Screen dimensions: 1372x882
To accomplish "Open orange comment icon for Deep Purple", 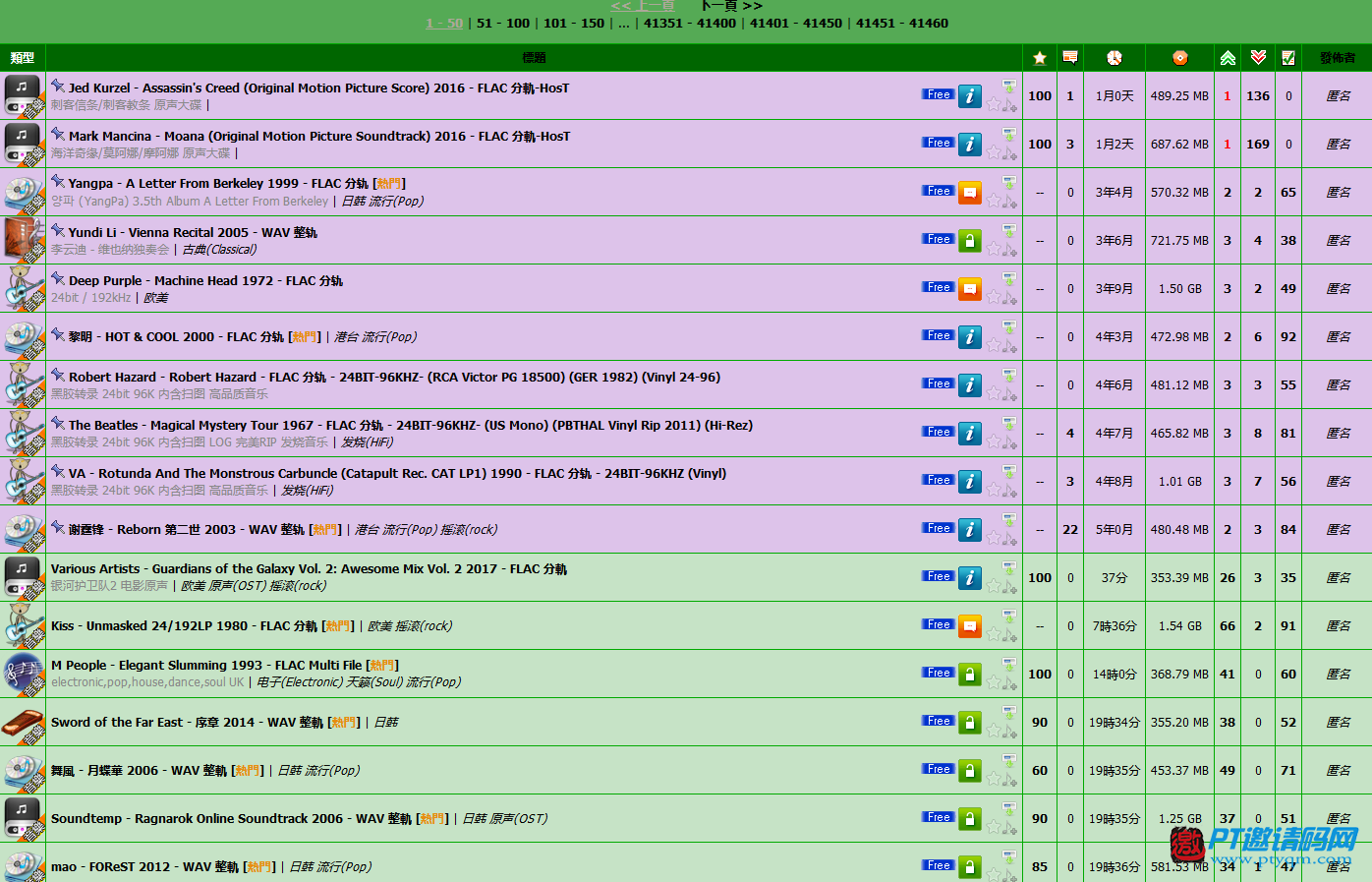I will pyautogui.click(x=970, y=288).
